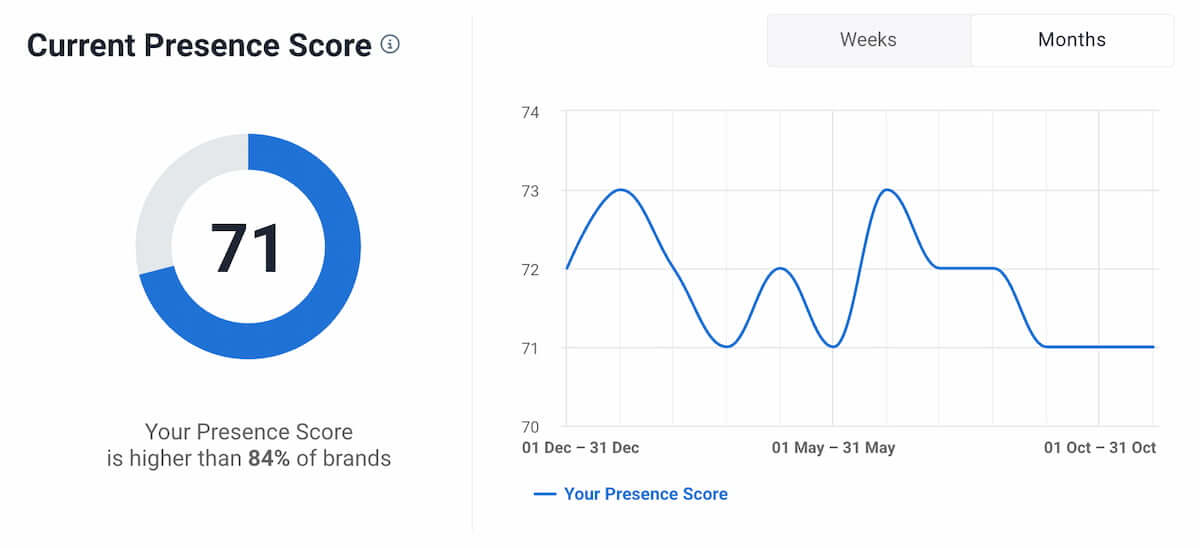Click the first chart peak at 73
Screen dimensions: 1200x548
(x=620, y=190)
